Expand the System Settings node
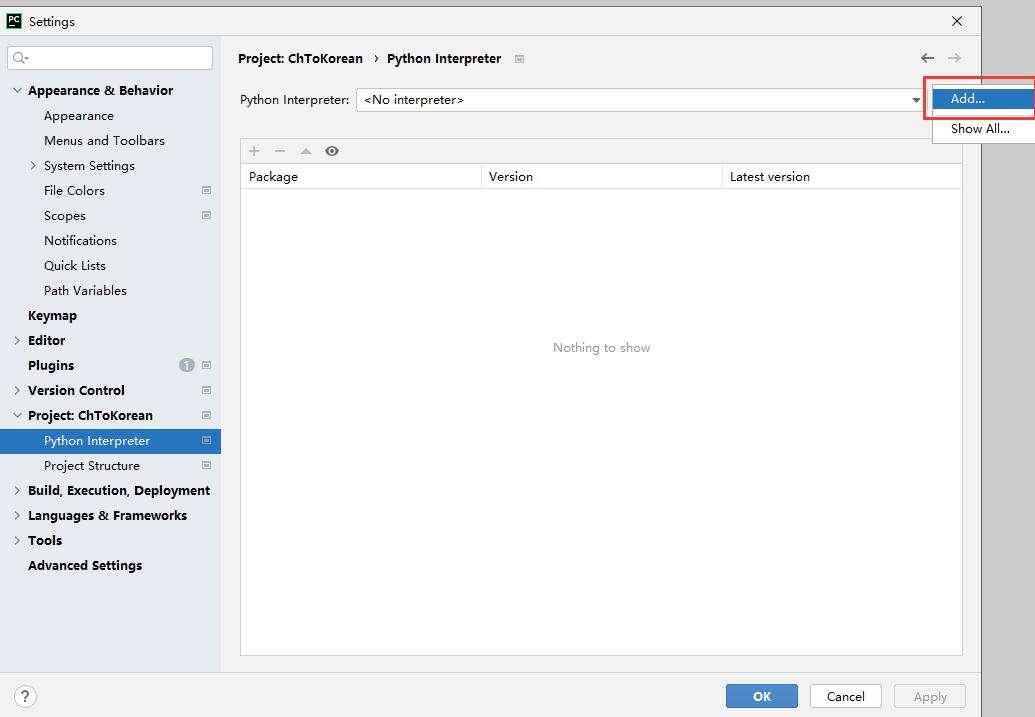The height and width of the screenshot is (717, 1035). [33, 166]
